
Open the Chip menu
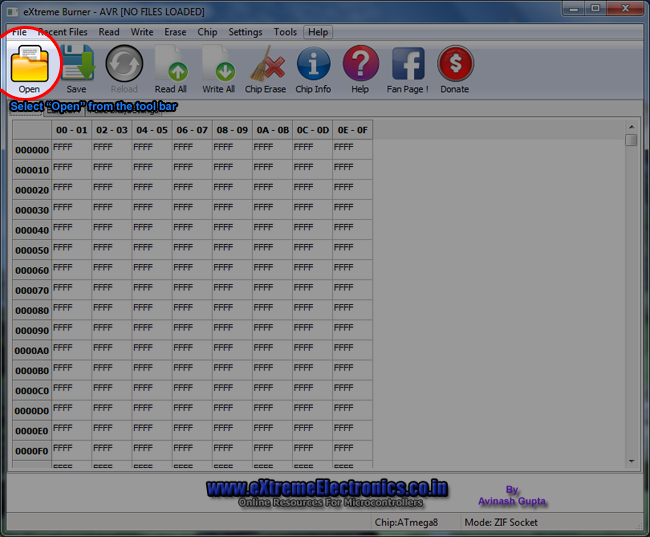[207, 32]
